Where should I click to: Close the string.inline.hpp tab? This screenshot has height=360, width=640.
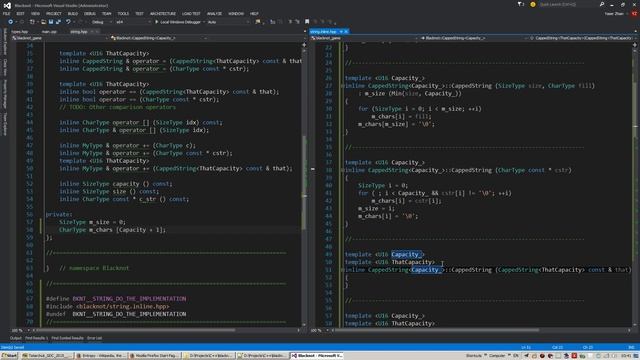pyautogui.click(x=346, y=31)
